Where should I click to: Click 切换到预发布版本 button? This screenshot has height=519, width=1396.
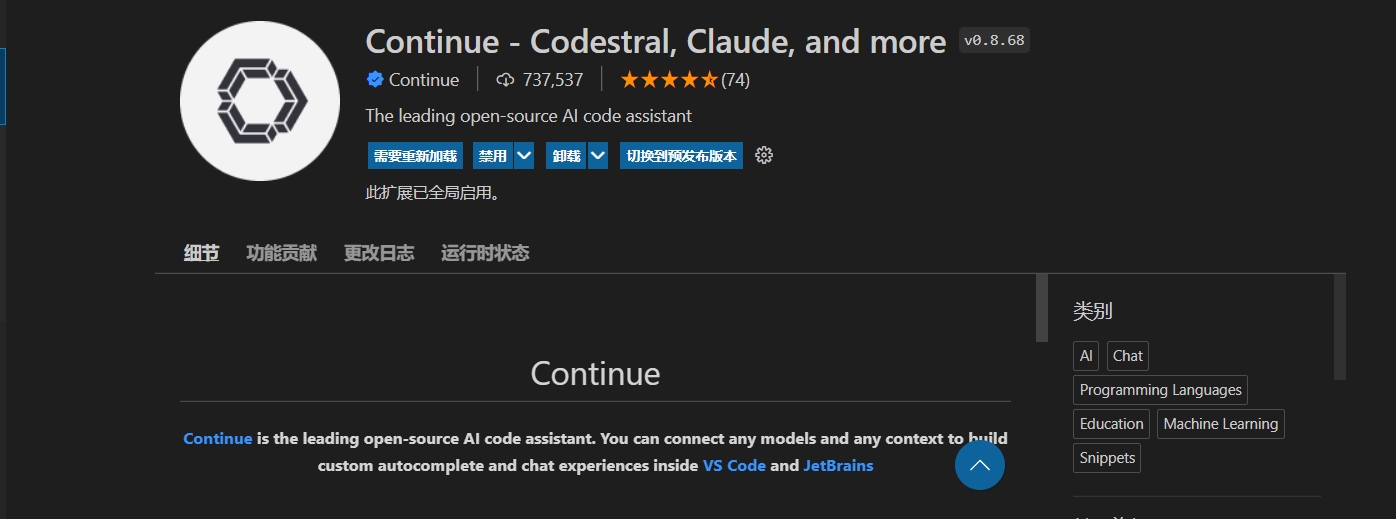pos(681,156)
